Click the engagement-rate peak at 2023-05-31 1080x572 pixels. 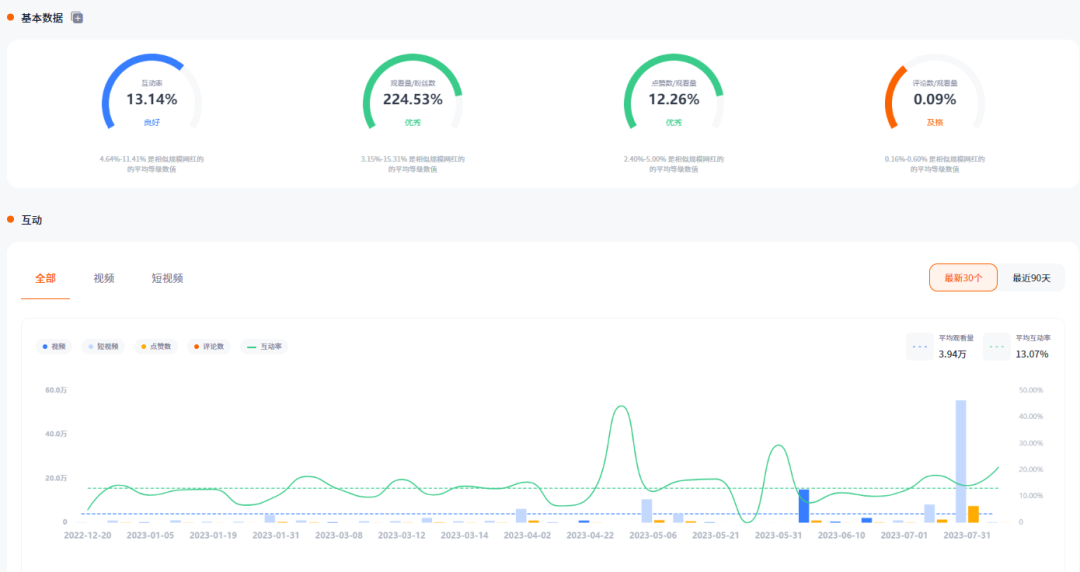click(x=778, y=447)
